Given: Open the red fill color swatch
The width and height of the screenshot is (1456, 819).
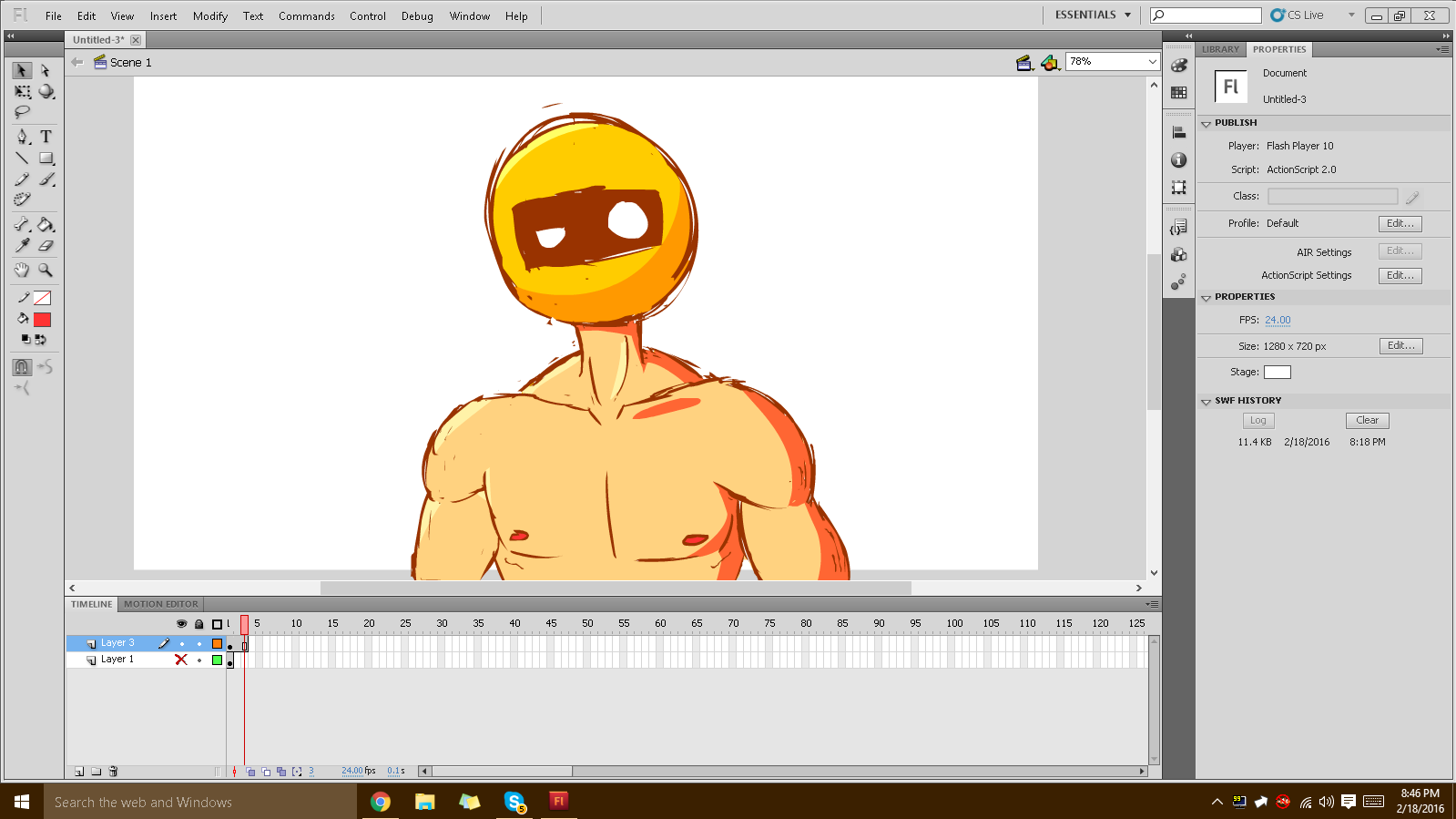Looking at the screenshot, I should coord(43,320).
